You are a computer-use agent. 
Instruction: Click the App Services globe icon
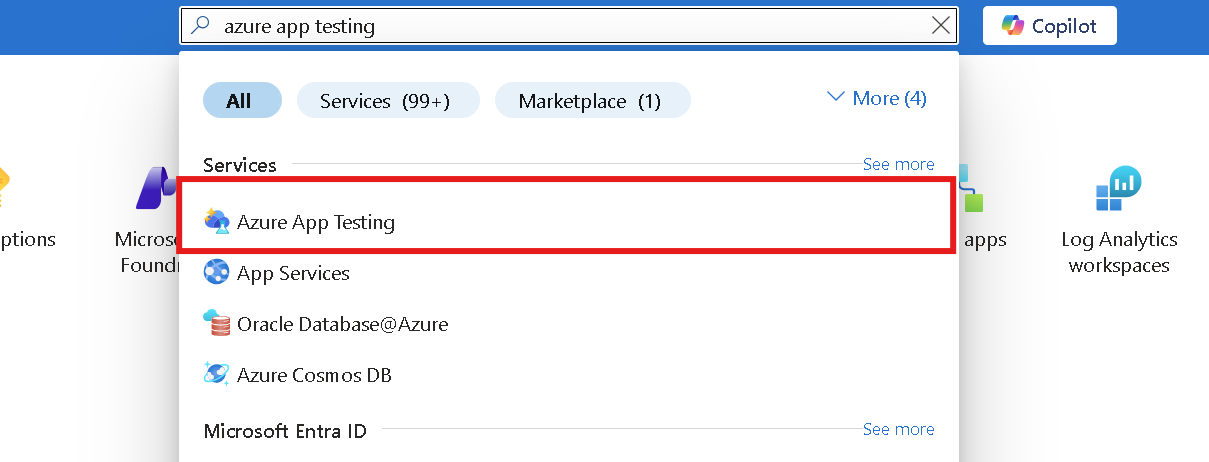coord(217,273)
